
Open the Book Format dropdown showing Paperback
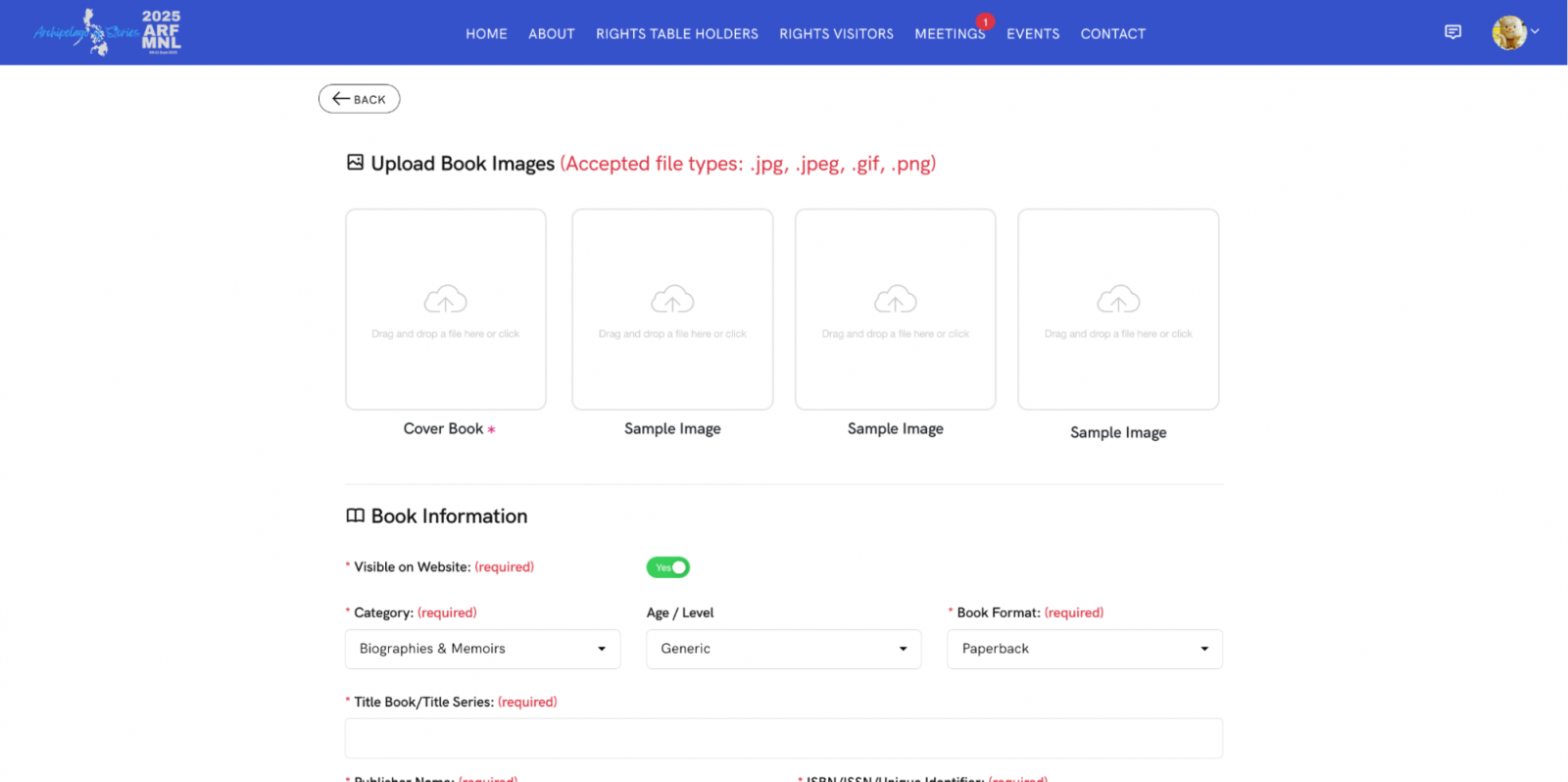click(1085, 649)
